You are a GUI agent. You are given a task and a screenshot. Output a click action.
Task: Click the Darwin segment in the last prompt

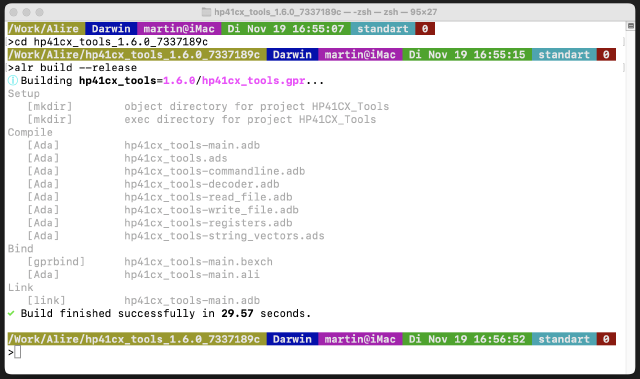pyautogui.click(x=292, y=339)
